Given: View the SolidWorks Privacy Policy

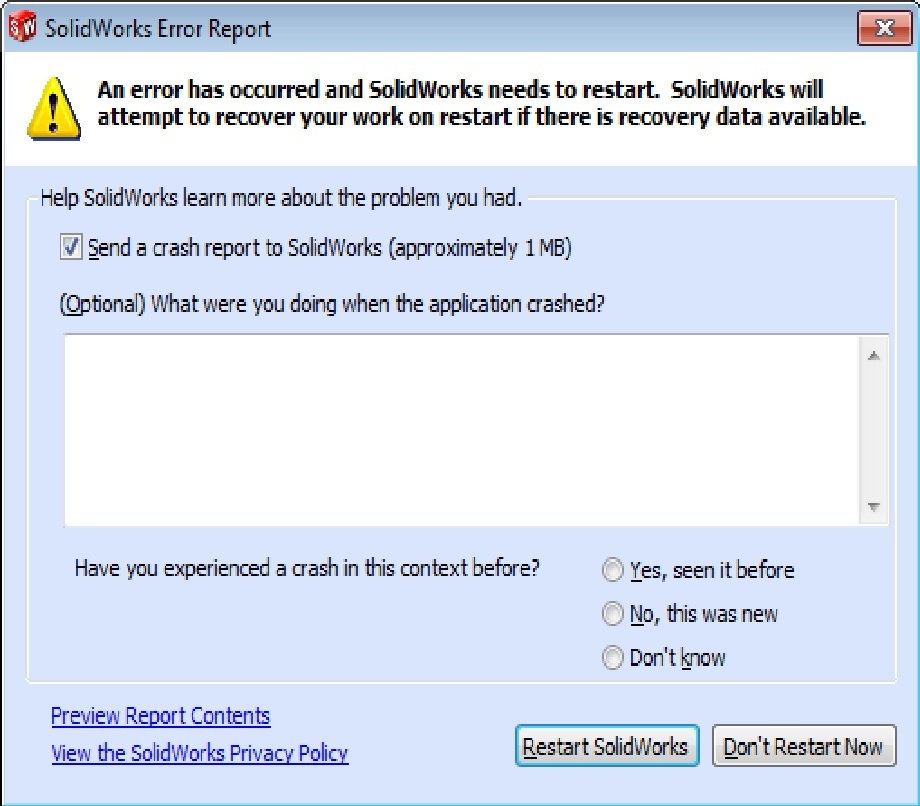Looking at the screenshot, I should [199, 753].
